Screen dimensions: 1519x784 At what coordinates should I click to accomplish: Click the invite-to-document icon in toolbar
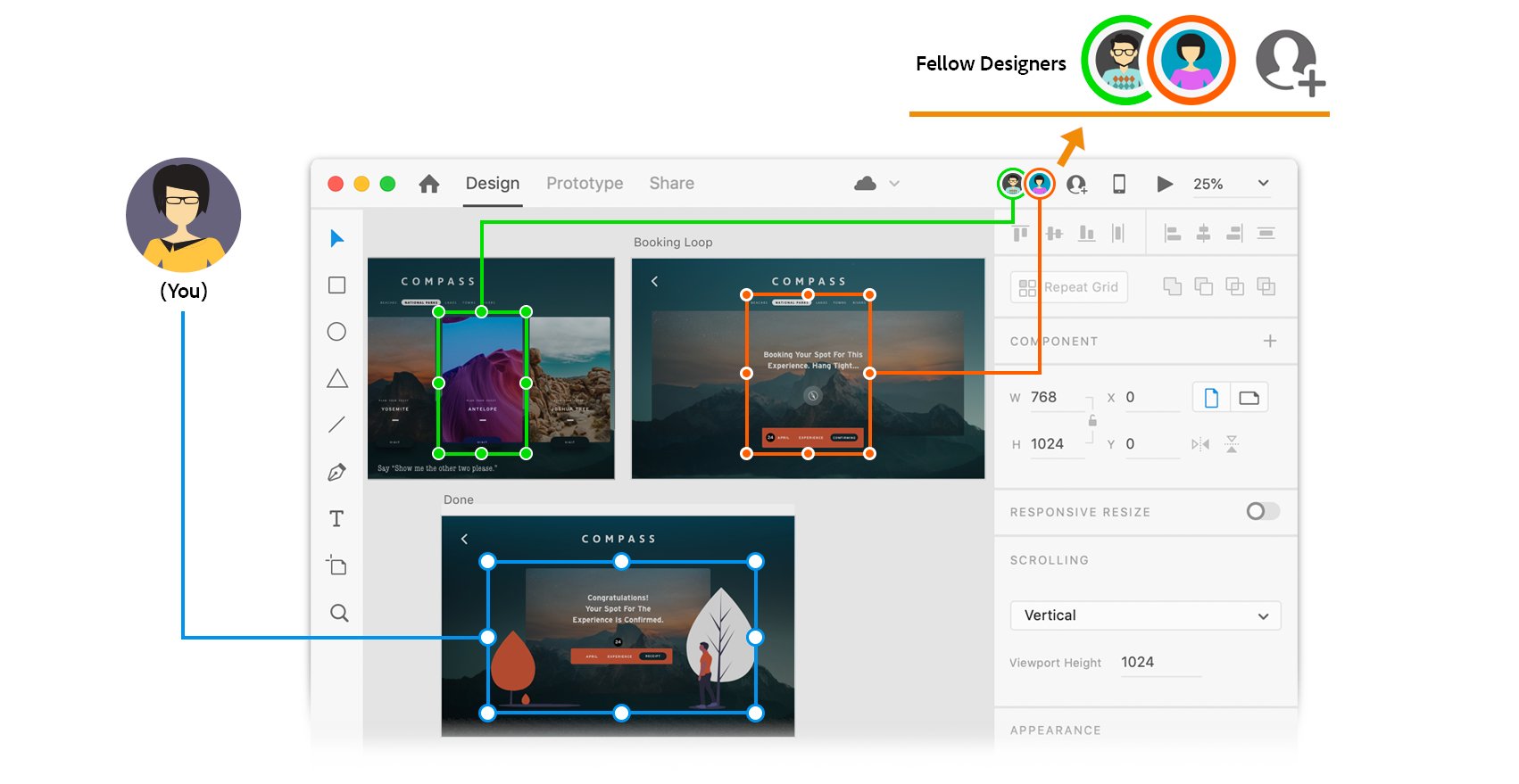(1077, 185)
